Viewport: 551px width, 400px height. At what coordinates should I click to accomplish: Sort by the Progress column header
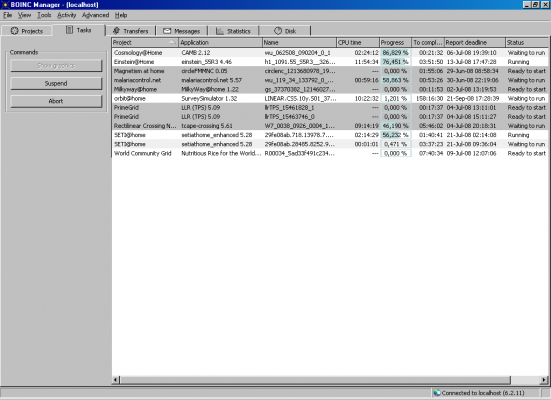(395, 42)
